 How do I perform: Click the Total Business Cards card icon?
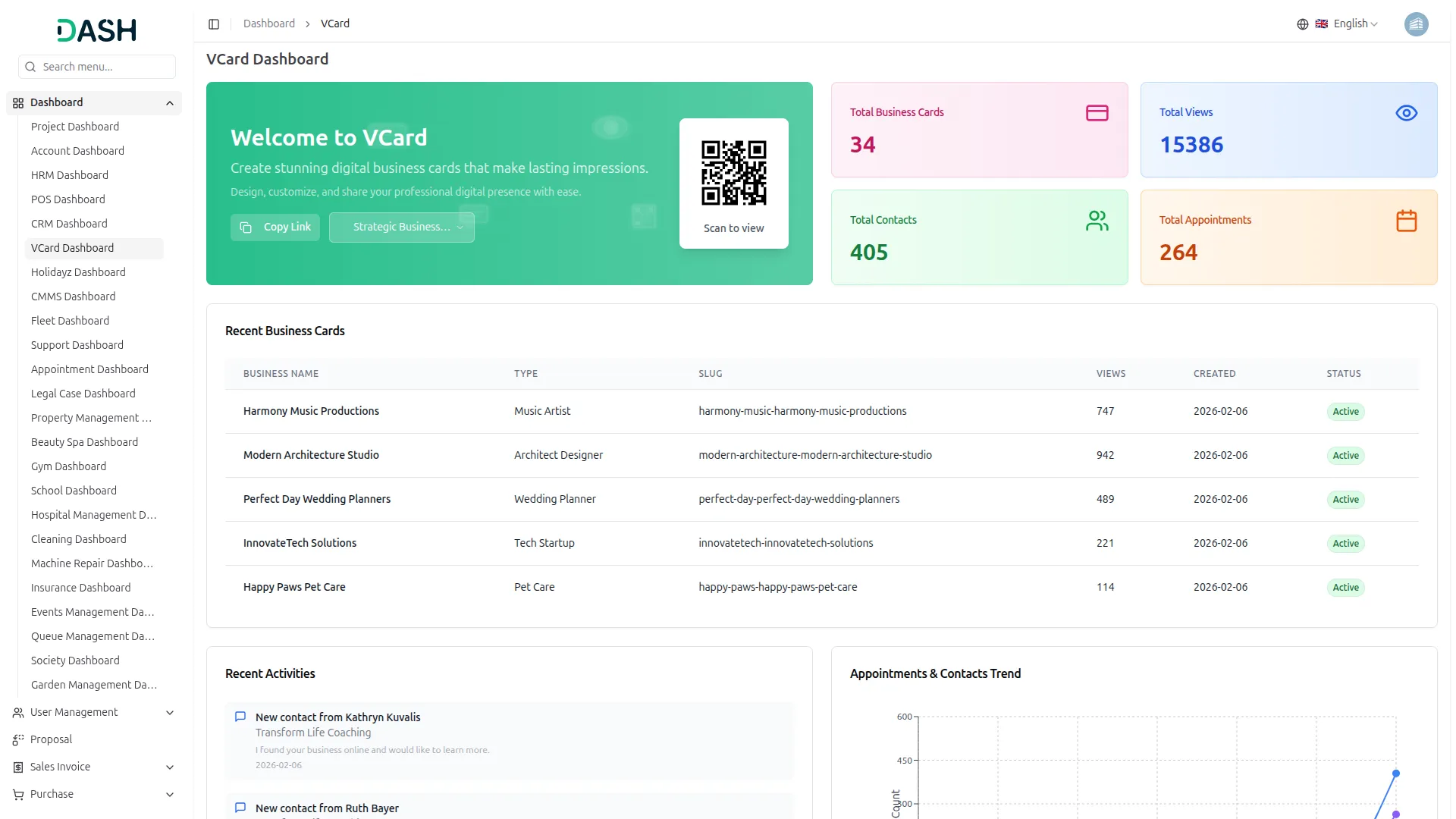[x=1097, y=113]
